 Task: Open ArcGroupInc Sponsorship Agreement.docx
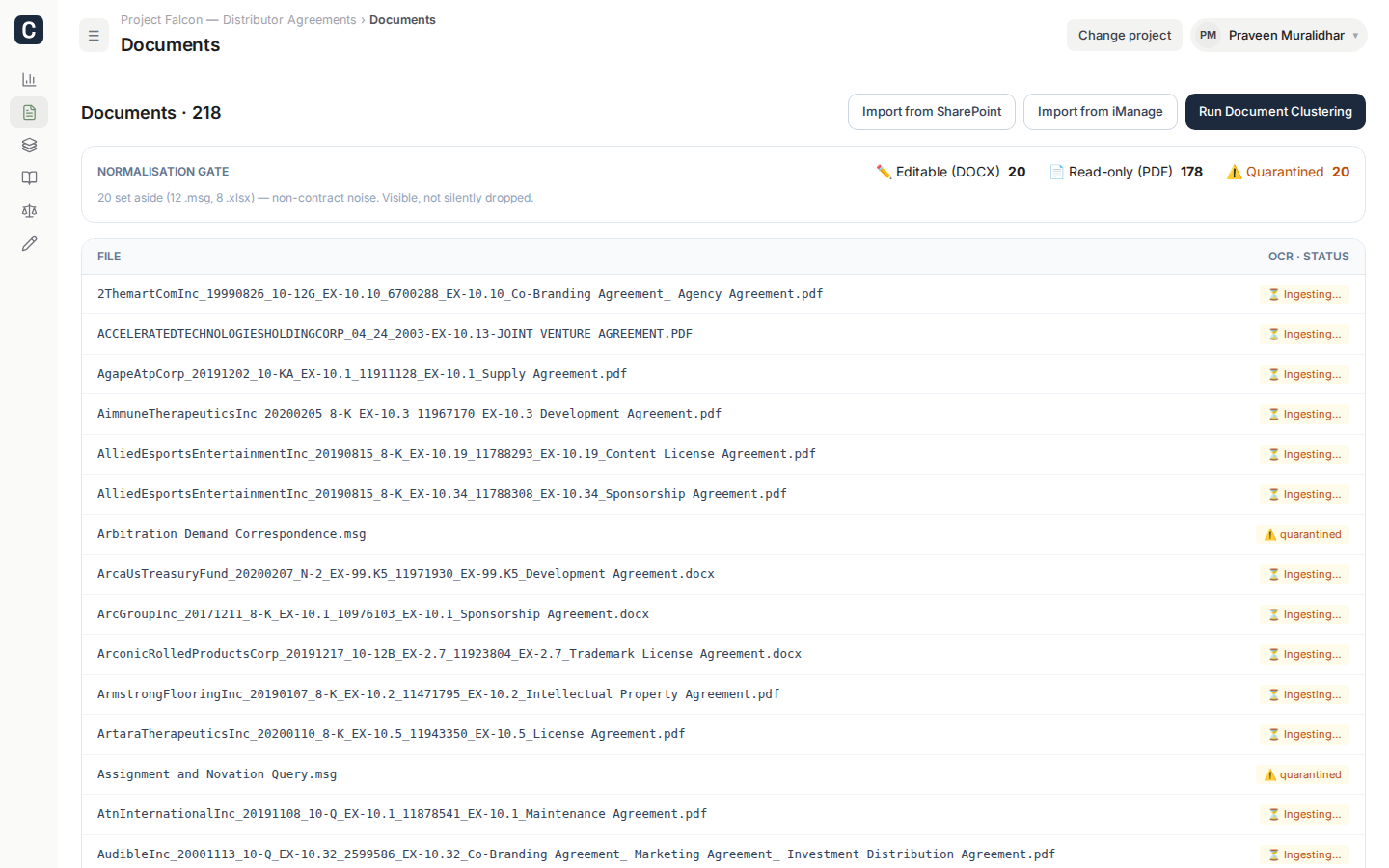point(373,614)
